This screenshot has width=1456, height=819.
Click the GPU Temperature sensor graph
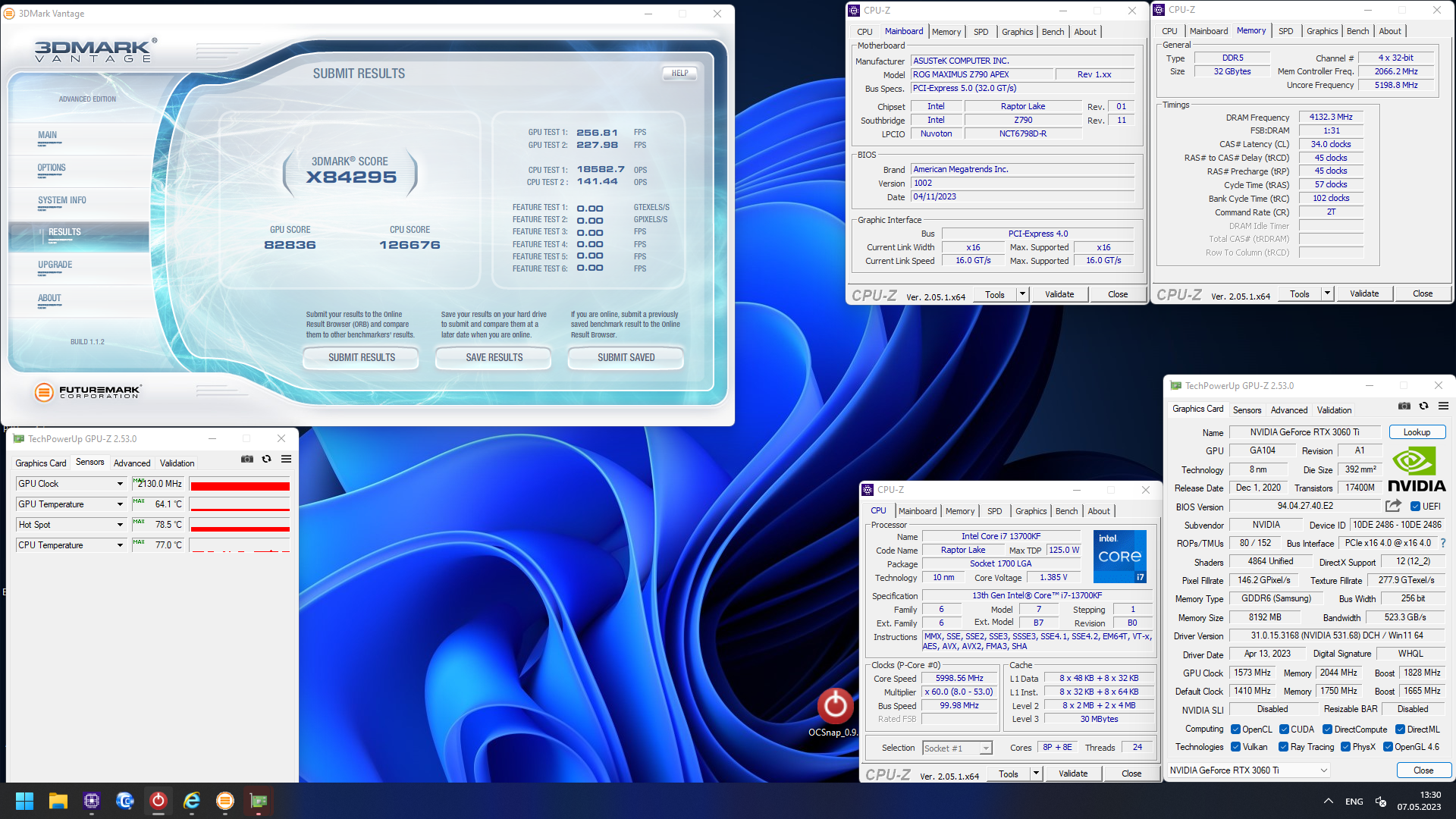(240, 504)
